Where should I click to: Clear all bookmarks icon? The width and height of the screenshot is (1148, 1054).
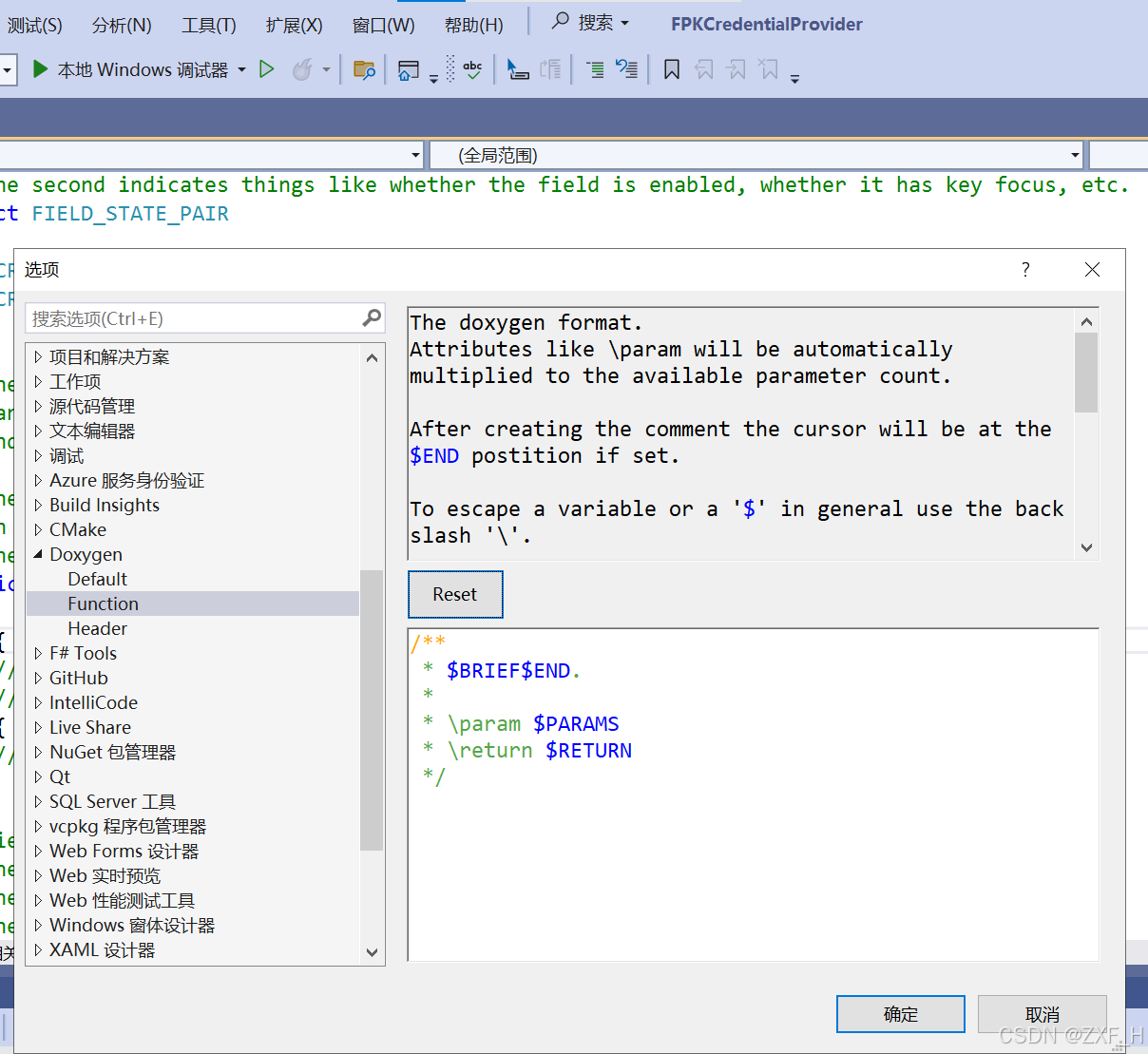(x=769, y=69)
